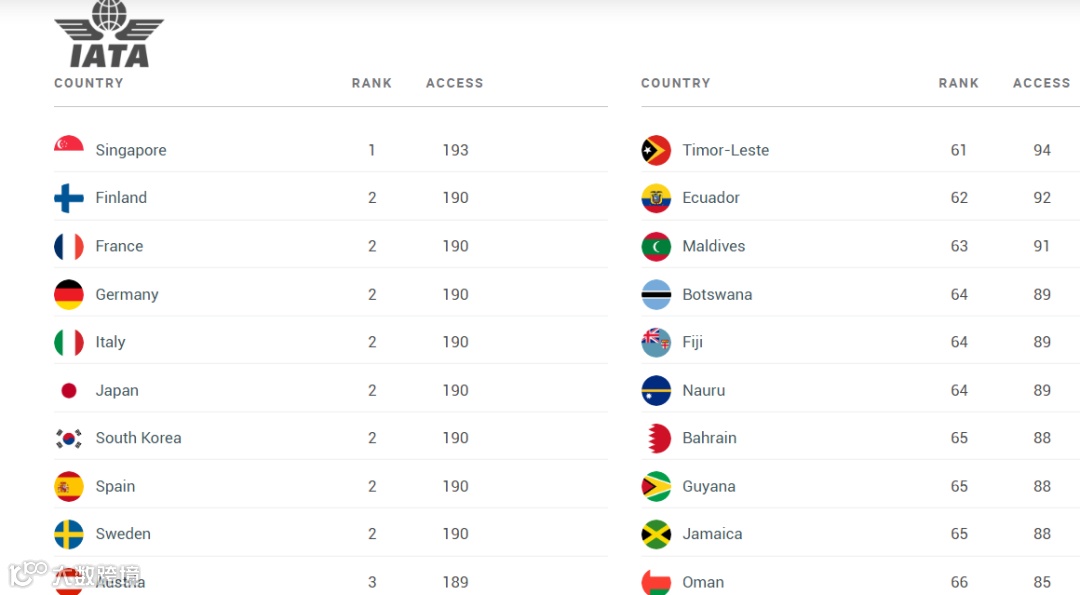Image resolution: width=1080 pixels, height=595 pixels.
Task: Click the Jamaica flag icon
Action: [x=656, y=534]
